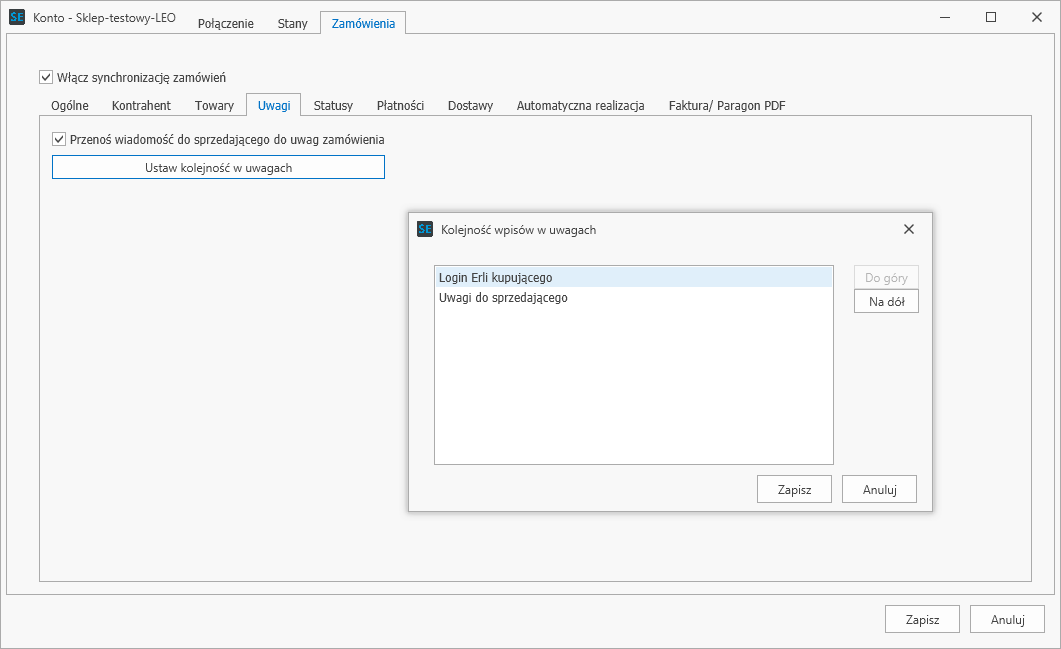Open the Ogólne sub-tab
Viewport: 1061px width, 649px height.
click(70, 106)
